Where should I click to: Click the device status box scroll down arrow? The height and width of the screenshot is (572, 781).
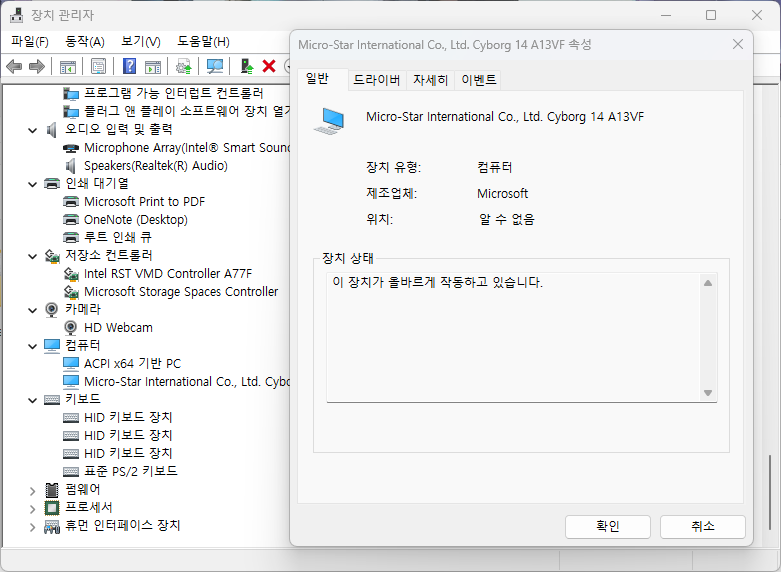click(708, 393)
